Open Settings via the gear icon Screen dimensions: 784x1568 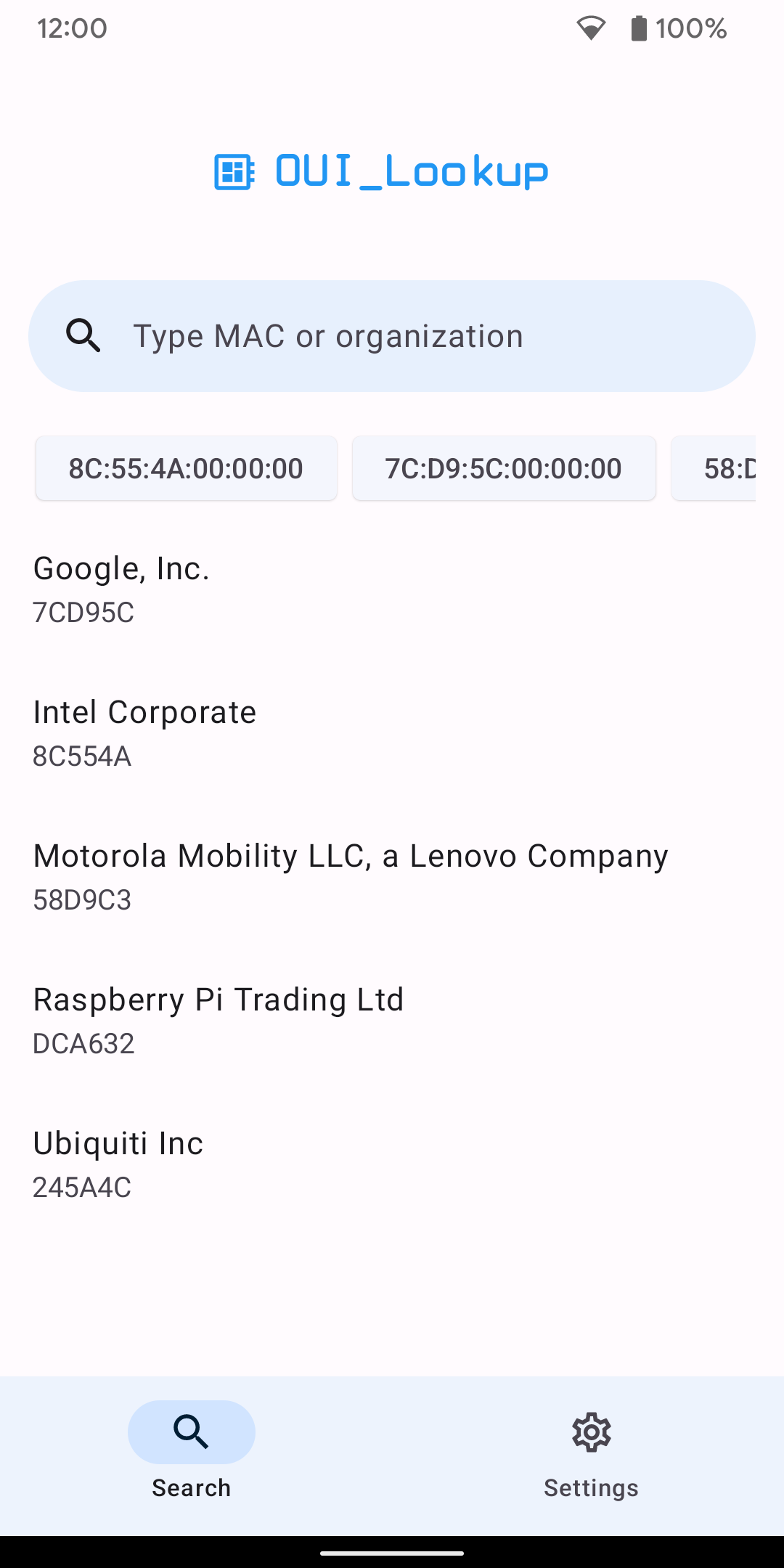pos(592,1432)
